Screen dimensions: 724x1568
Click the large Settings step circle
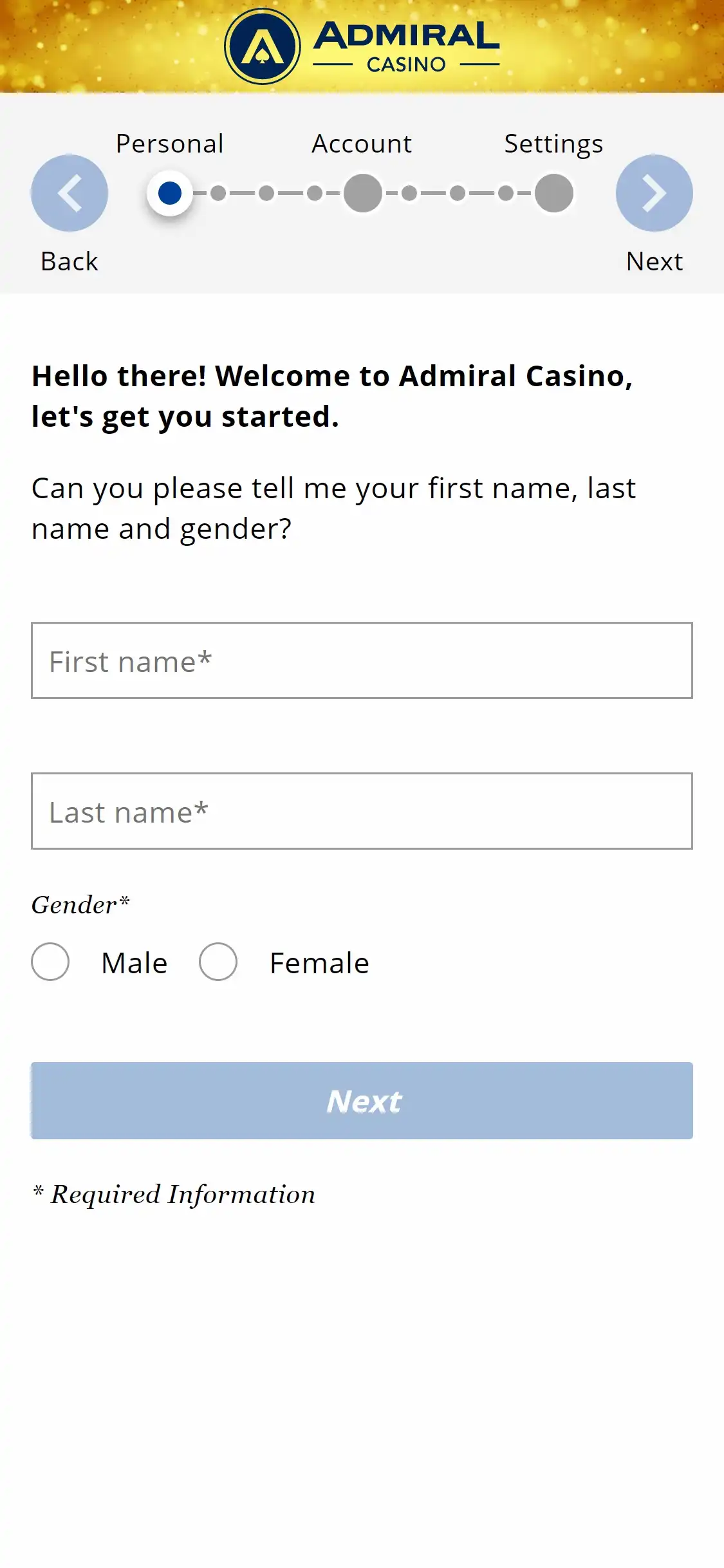click(x=554, y=193)
